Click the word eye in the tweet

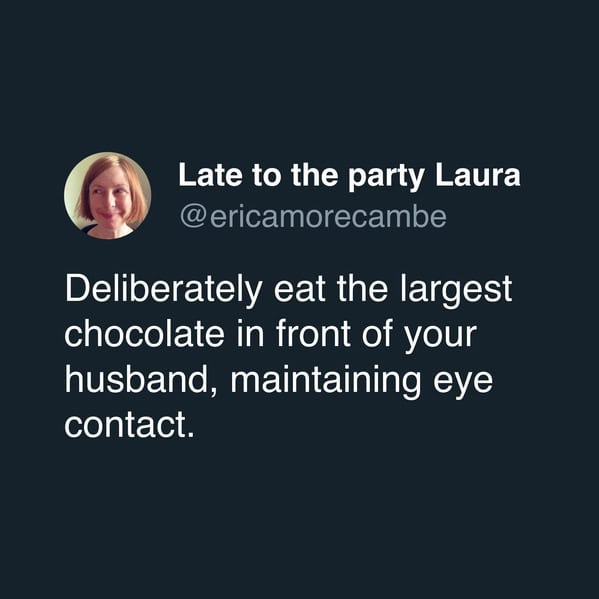463,384
